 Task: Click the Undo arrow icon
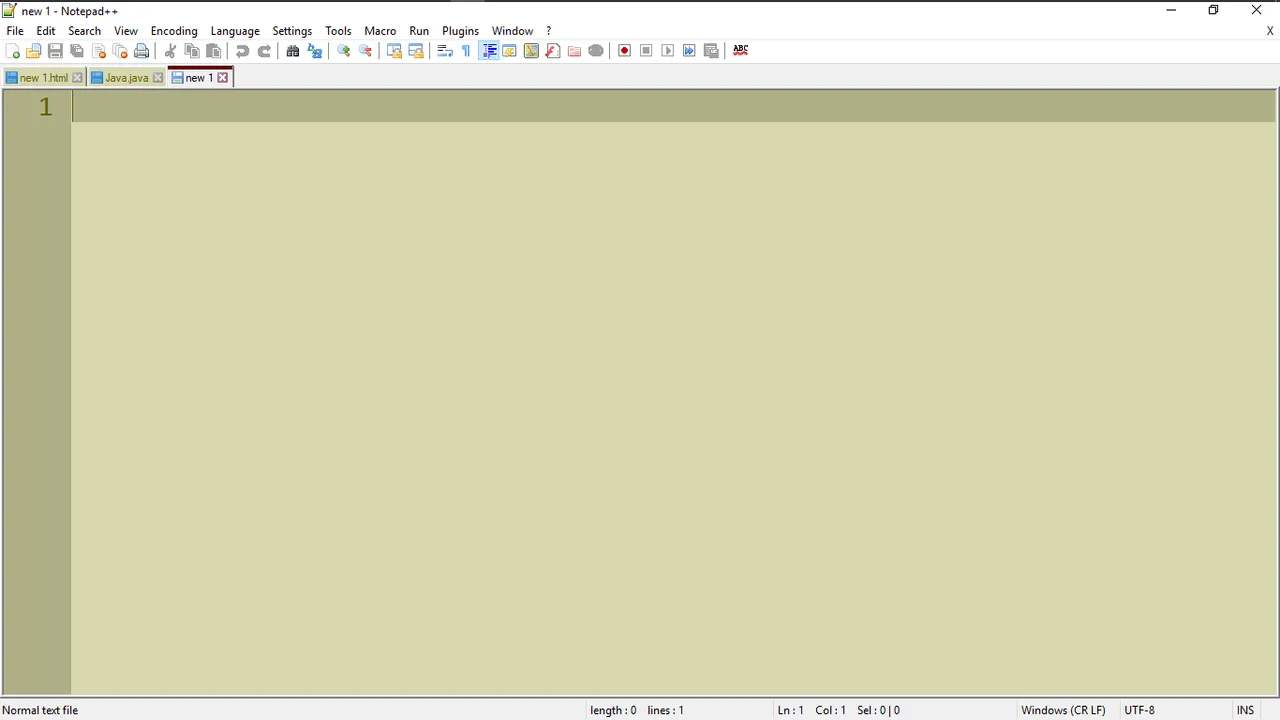(x=242, y=51)
